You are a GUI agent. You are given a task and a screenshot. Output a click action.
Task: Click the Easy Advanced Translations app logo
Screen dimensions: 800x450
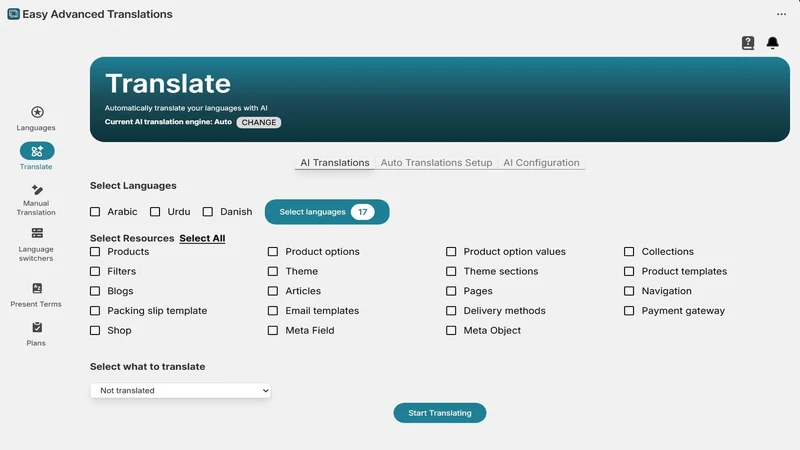tap(13, 14)
